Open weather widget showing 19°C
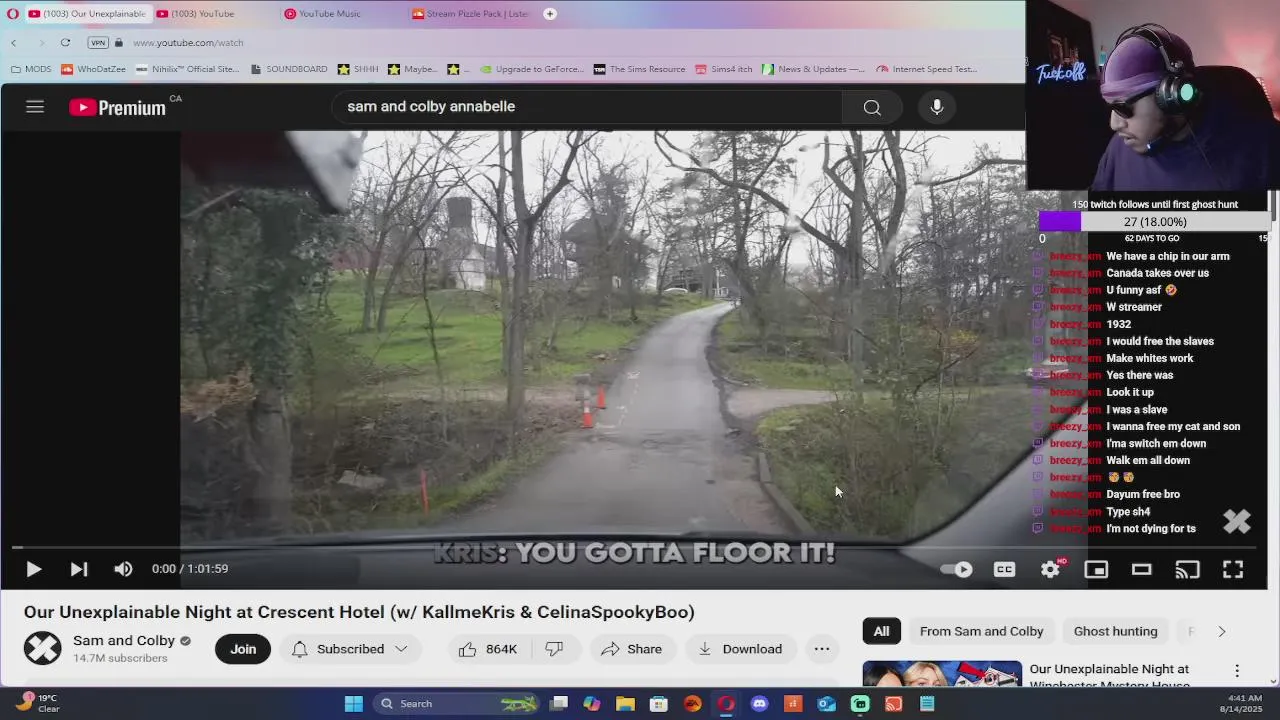This screenshot has height=720, width=1280. click(x=38, y=704)
